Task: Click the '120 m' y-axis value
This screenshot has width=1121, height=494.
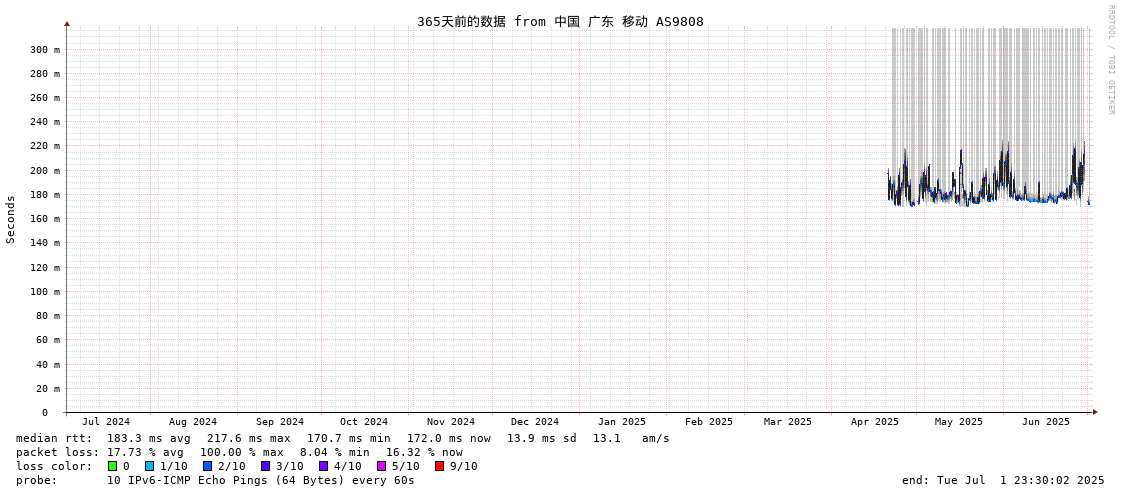Action: pos(46,267)
